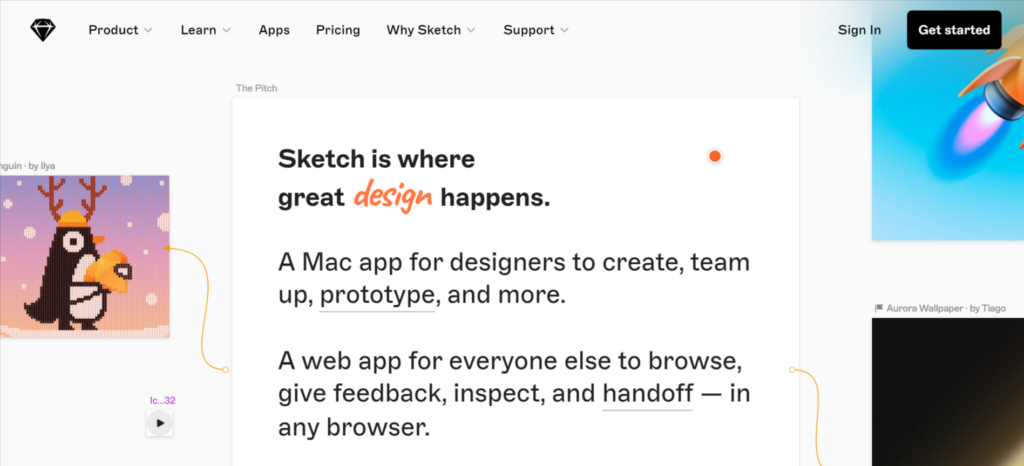Open the pixel penguin artwork thumbnail
1024x466 pixels.
point(84,256)
